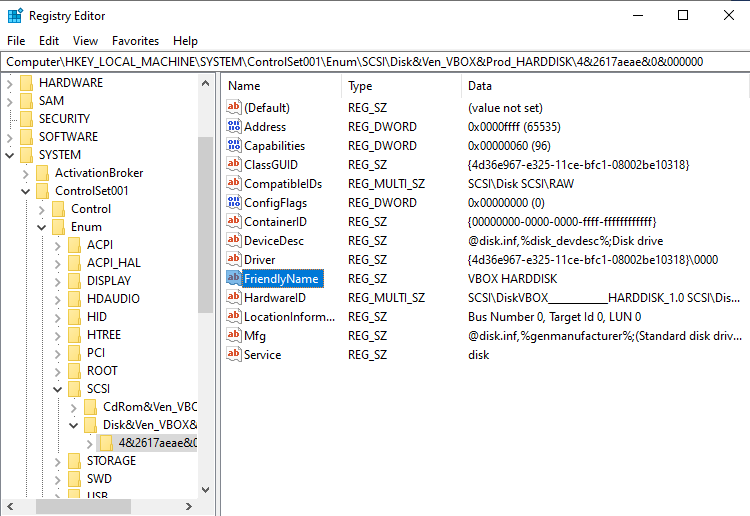Collapse the Enum key chevron
The image size is (750, 516).
[42, 227]
